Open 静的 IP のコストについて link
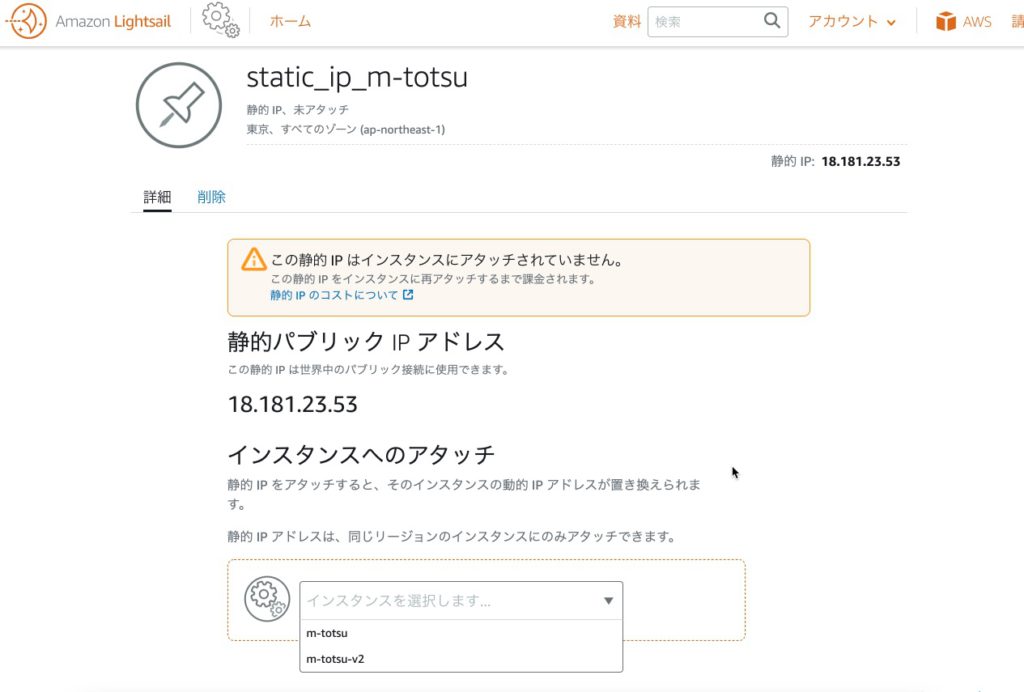This screenshot has width=1024, height=692. pyautogui.click(x=334, y=296)
